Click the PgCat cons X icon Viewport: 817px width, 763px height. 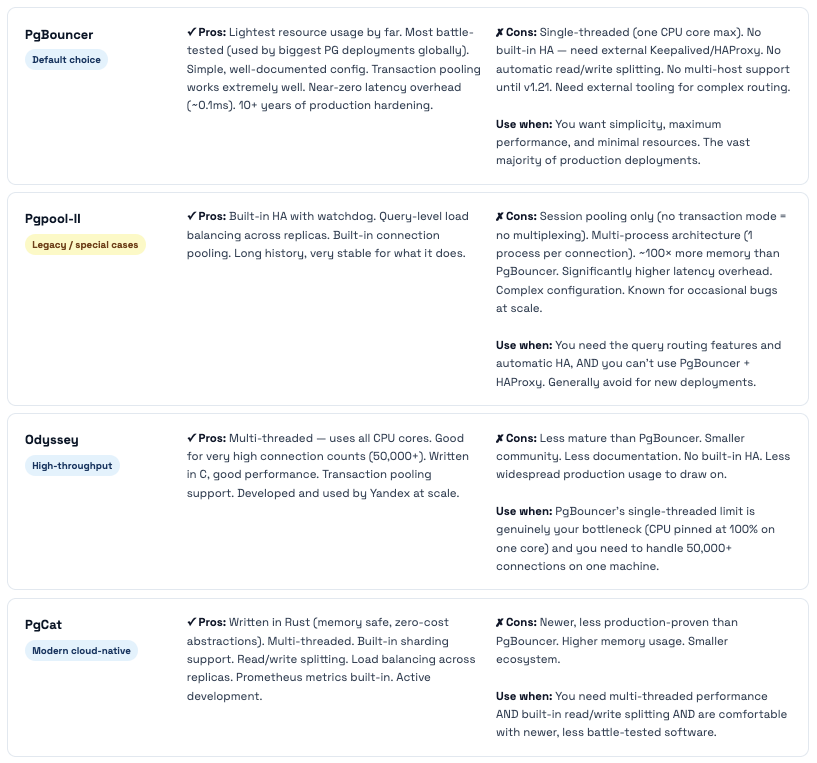[500, 623]
